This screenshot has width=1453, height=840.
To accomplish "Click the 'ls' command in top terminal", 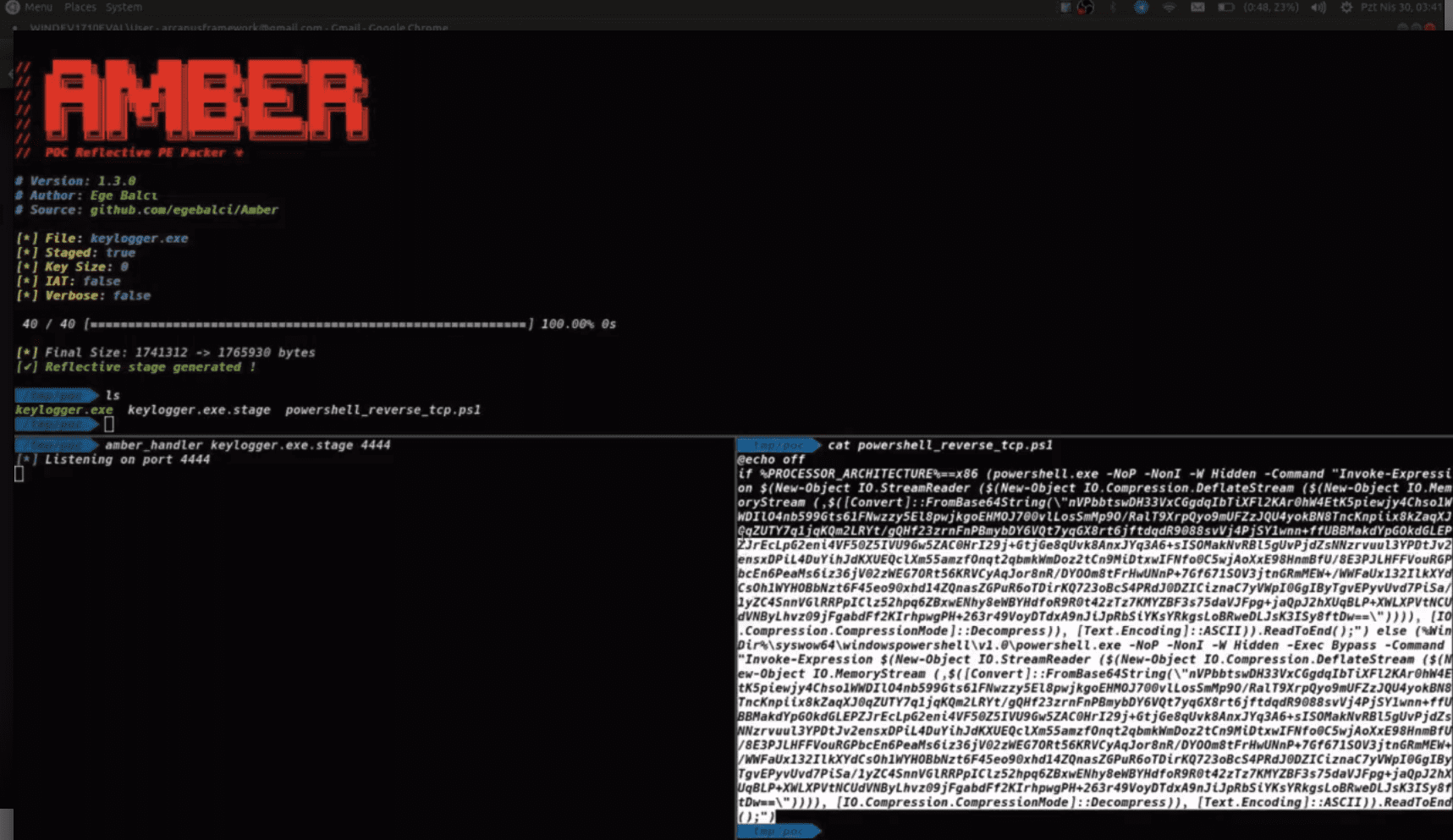I will 113,396.
